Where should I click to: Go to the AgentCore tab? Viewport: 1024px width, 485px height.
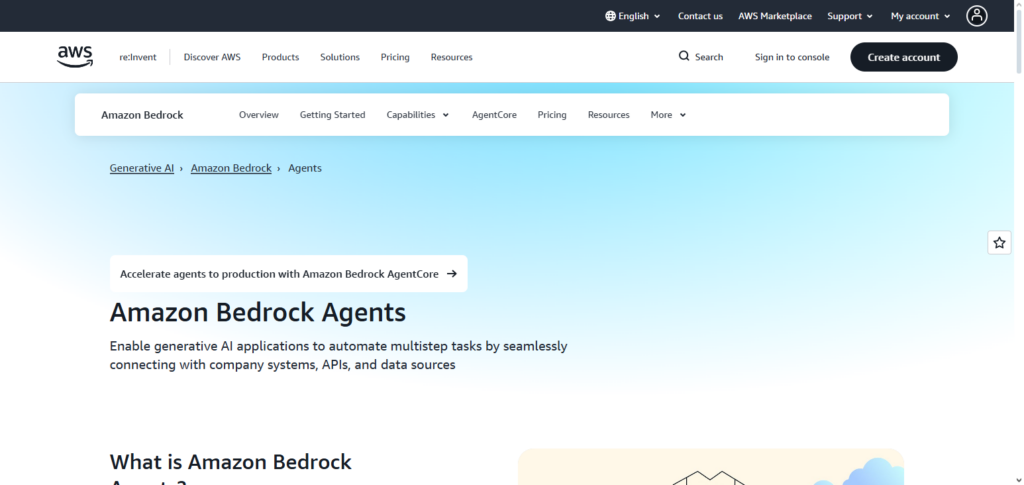point(494,115)
